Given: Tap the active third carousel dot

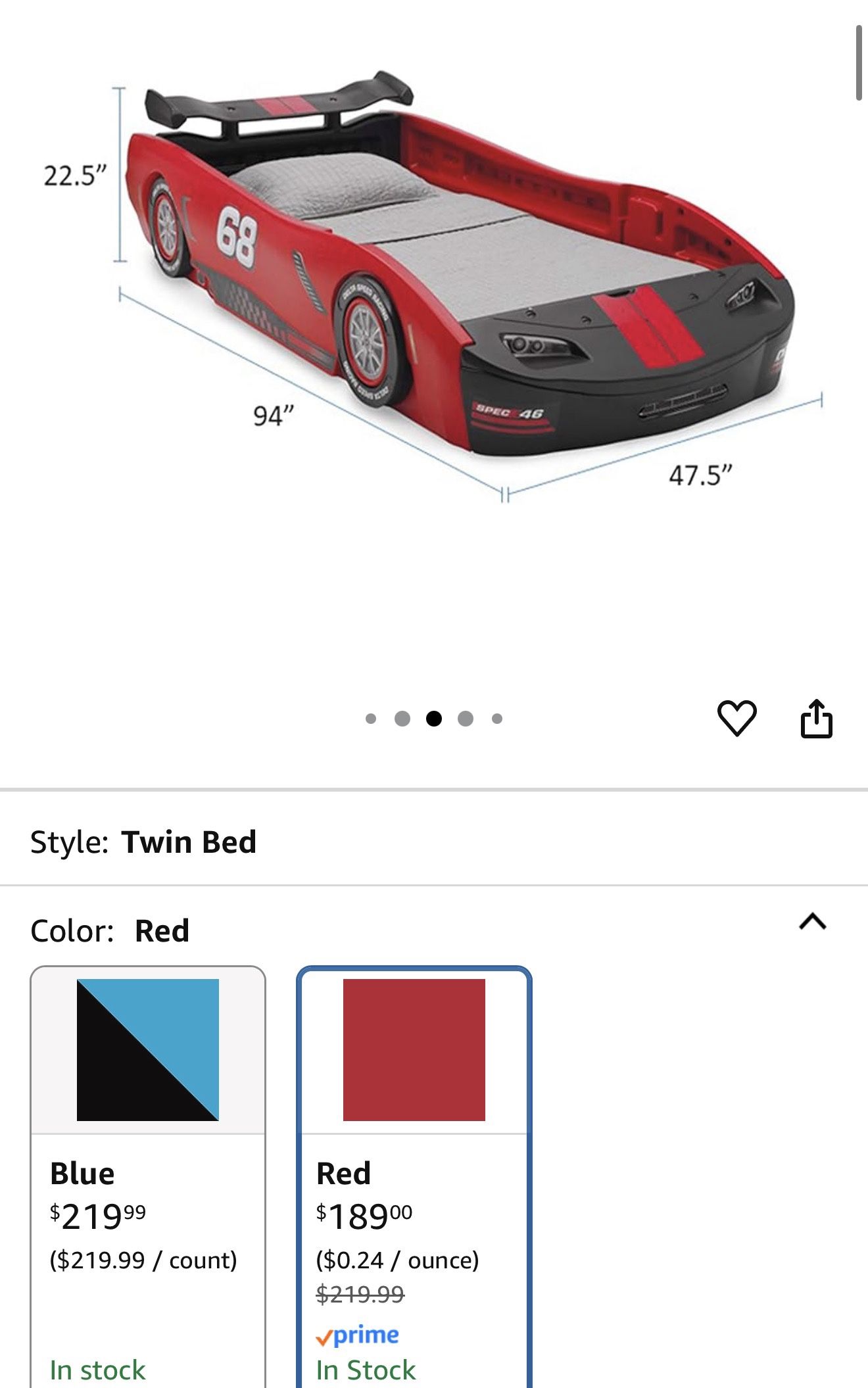Looking at the screenshot, I should pyautogui.click(x=434, y=719).
